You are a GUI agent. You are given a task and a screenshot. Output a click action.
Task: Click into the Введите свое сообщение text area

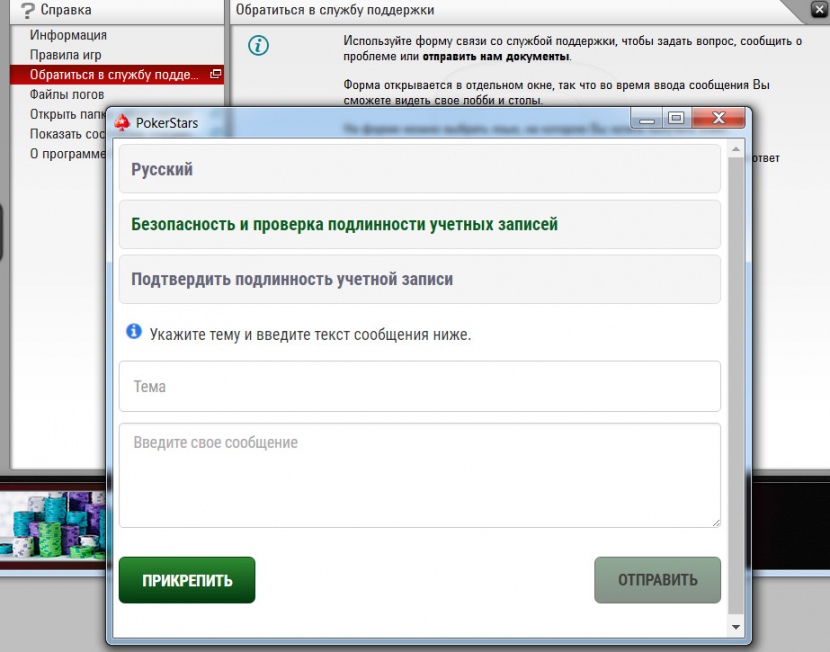tap(420, 475)
